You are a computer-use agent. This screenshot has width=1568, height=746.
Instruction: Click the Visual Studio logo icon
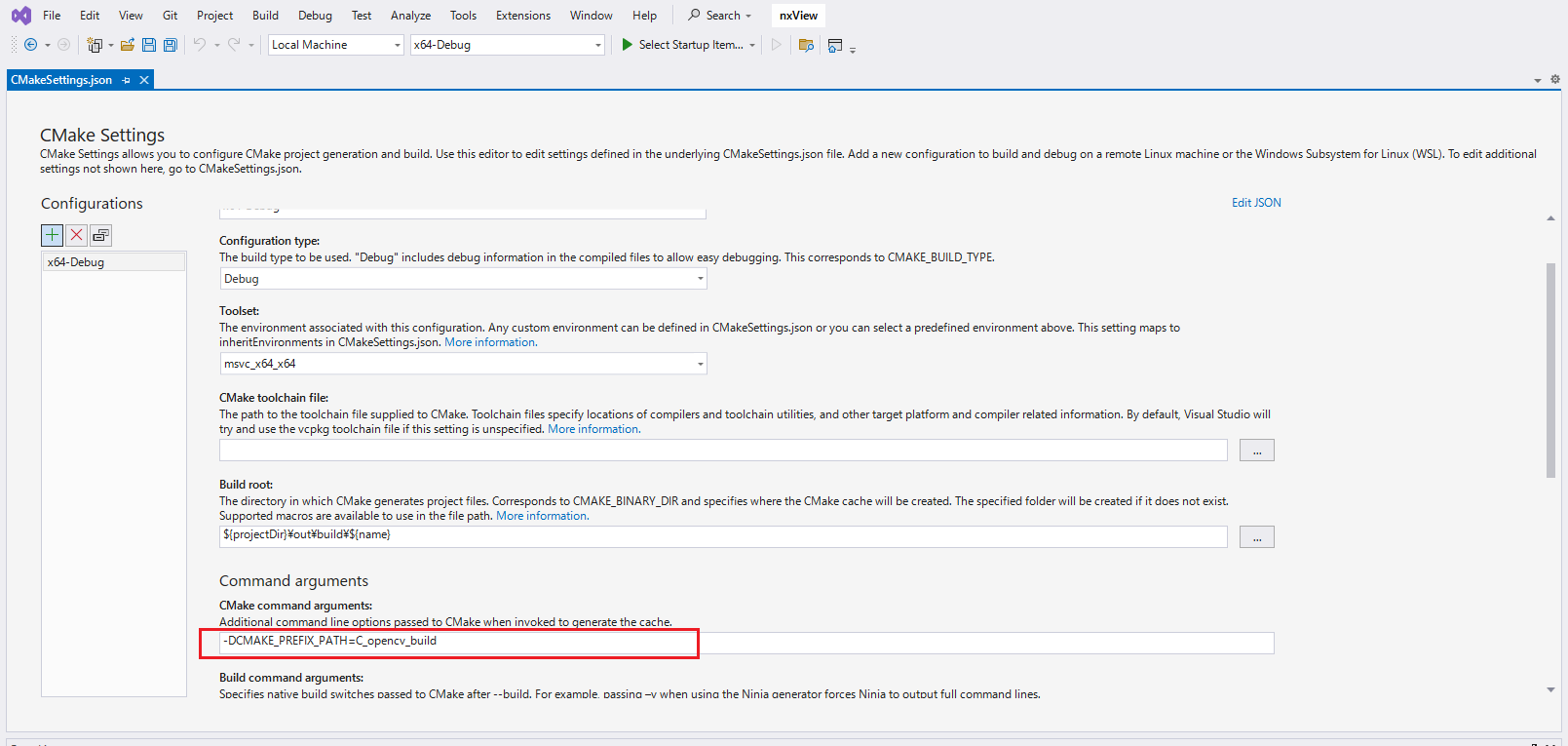click(x=20, y=16)
